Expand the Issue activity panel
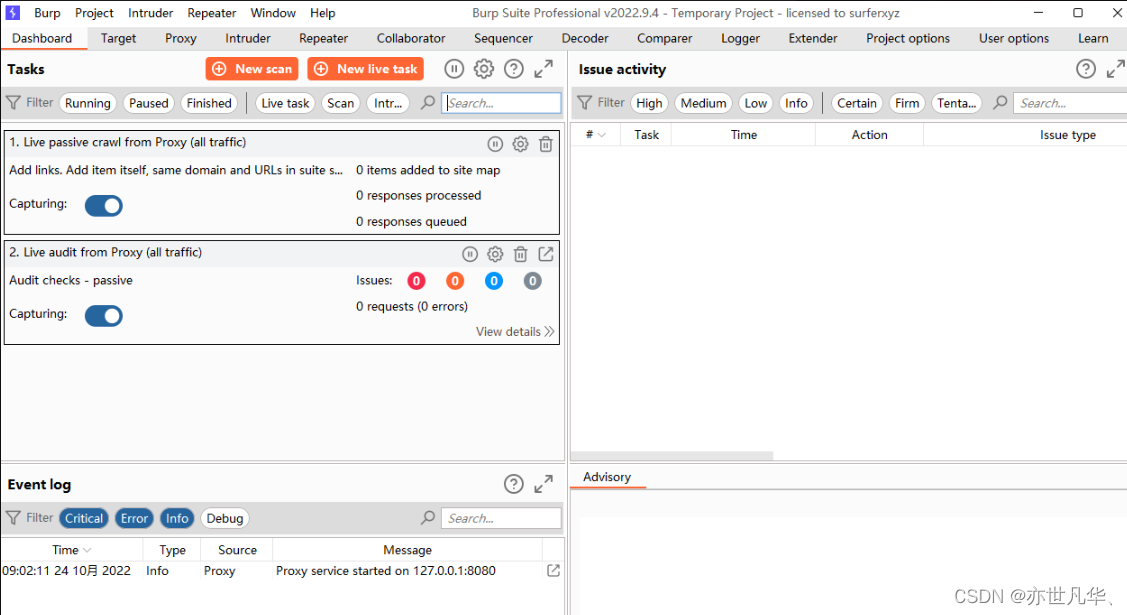Image resolution: width=1127 pixels, height=615 pixels. click(1116, 69)
